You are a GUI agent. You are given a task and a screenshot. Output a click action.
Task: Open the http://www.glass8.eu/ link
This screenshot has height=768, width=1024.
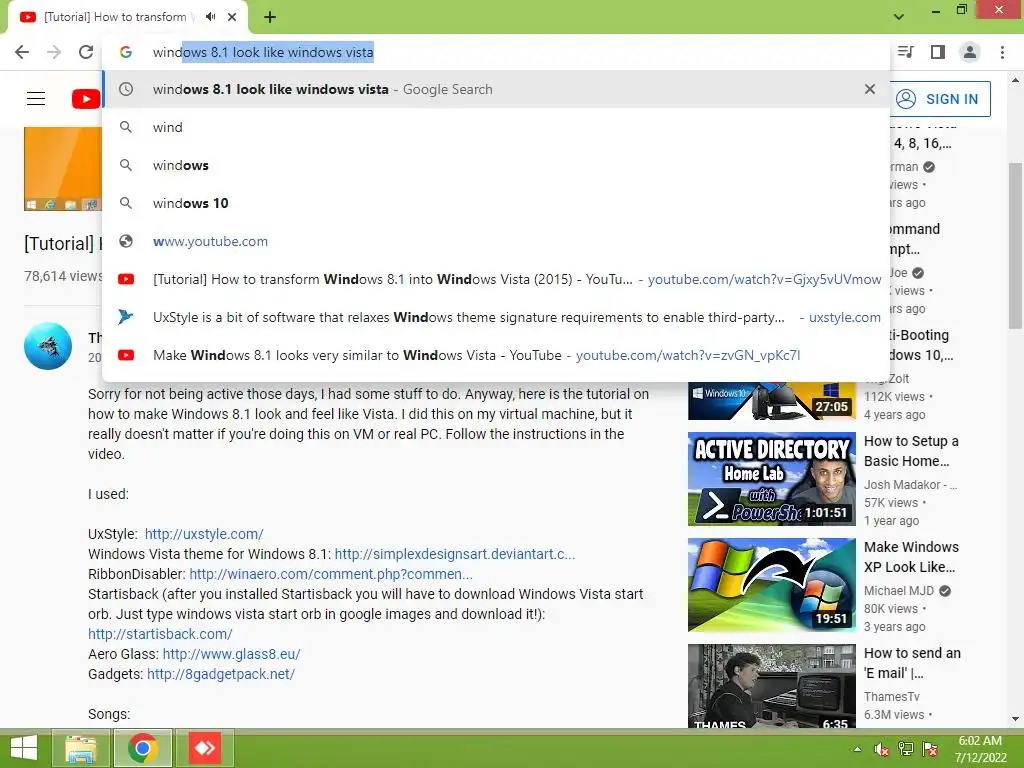pos(231,654)
